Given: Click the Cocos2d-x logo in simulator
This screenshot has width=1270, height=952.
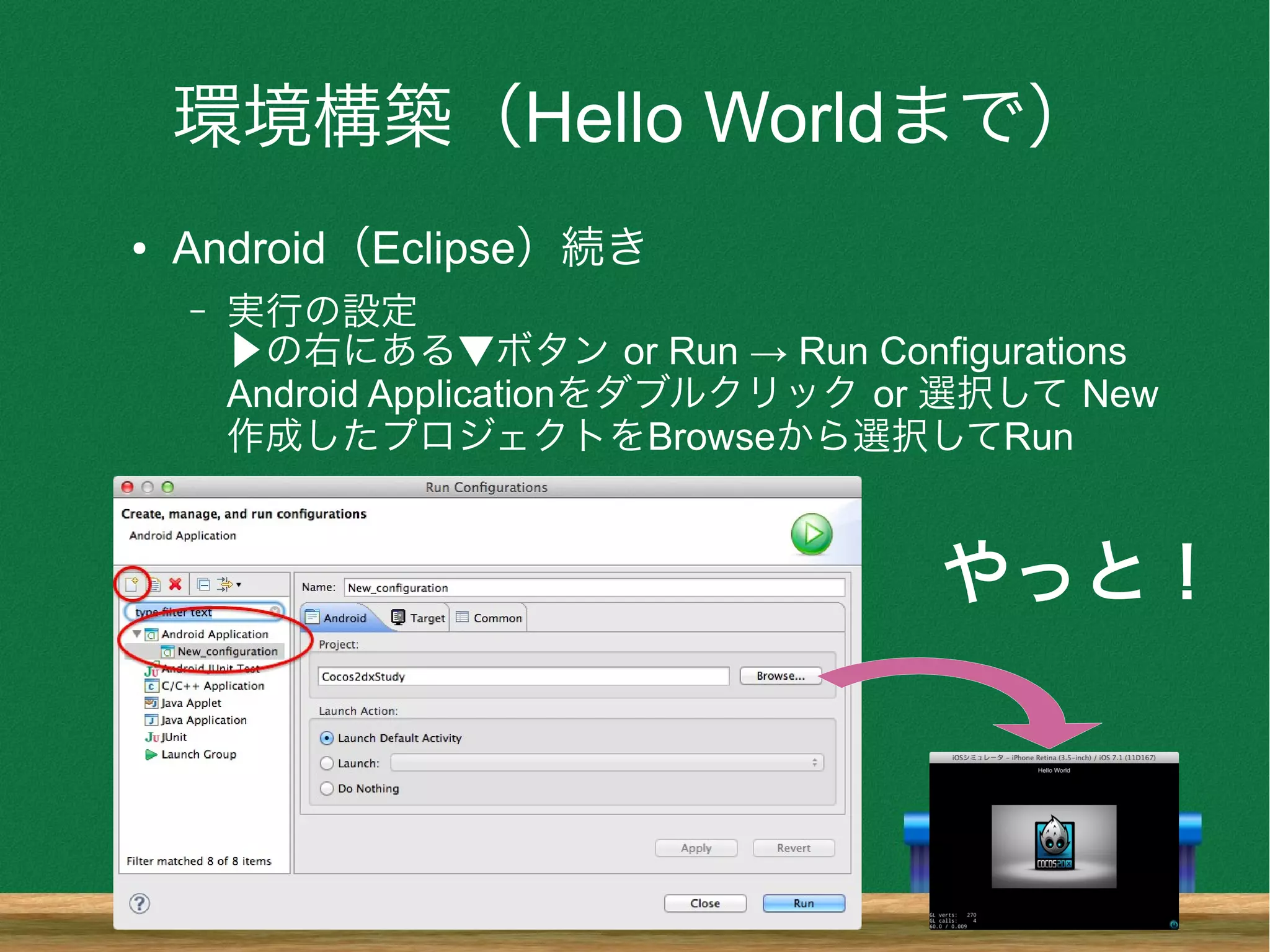Looking at the screenshot, I should click(x=1054, y=843).
